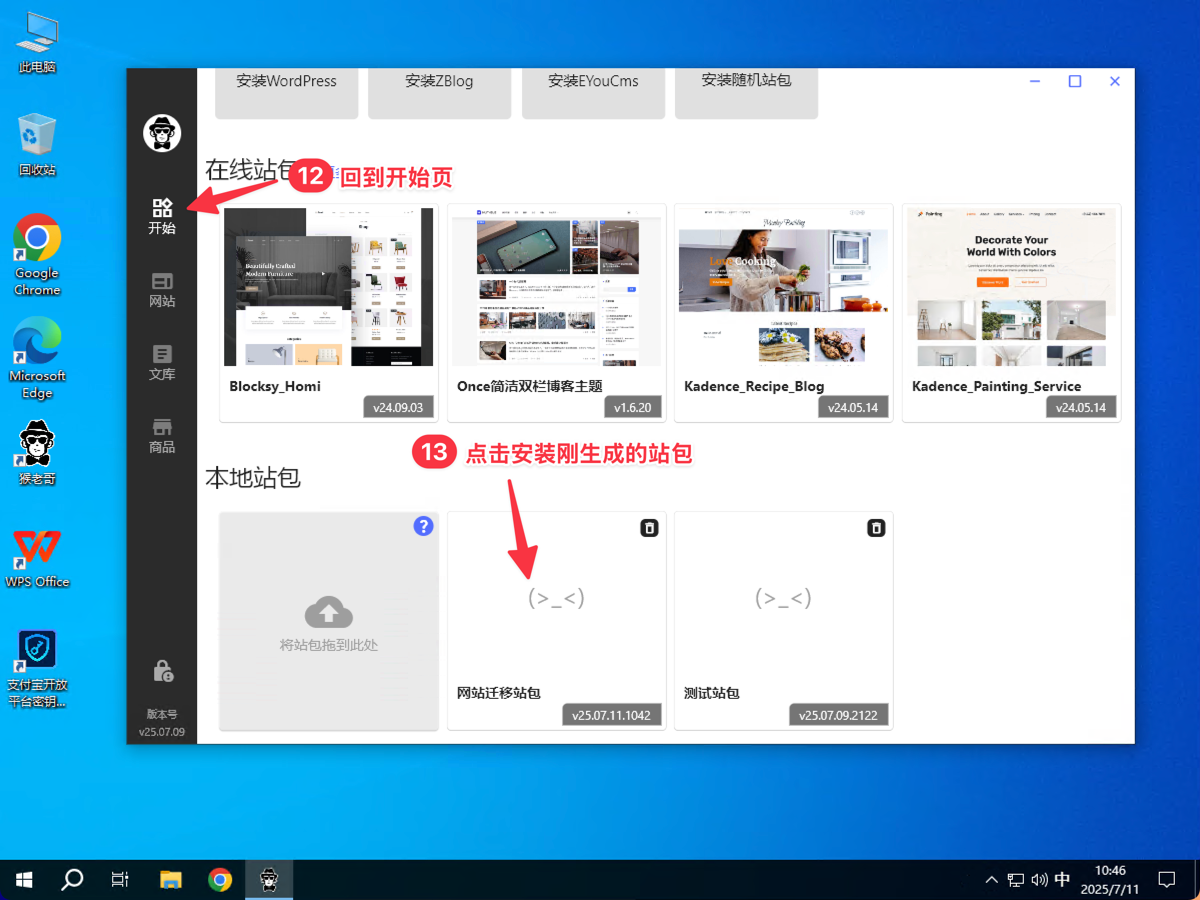Viewport: 1200px width, 900px height.
Task: Open the 开始 page in sidebar
Action: click(x=162, y=216)
